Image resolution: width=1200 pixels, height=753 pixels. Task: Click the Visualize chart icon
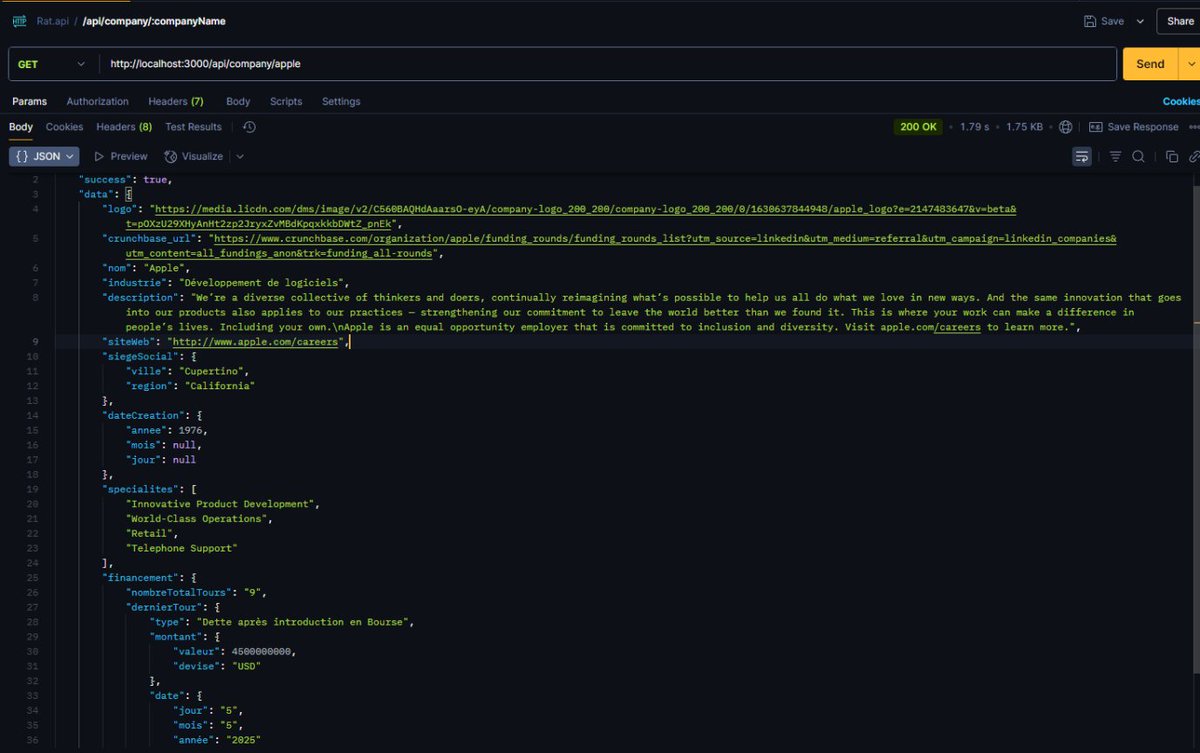point(171,156)
